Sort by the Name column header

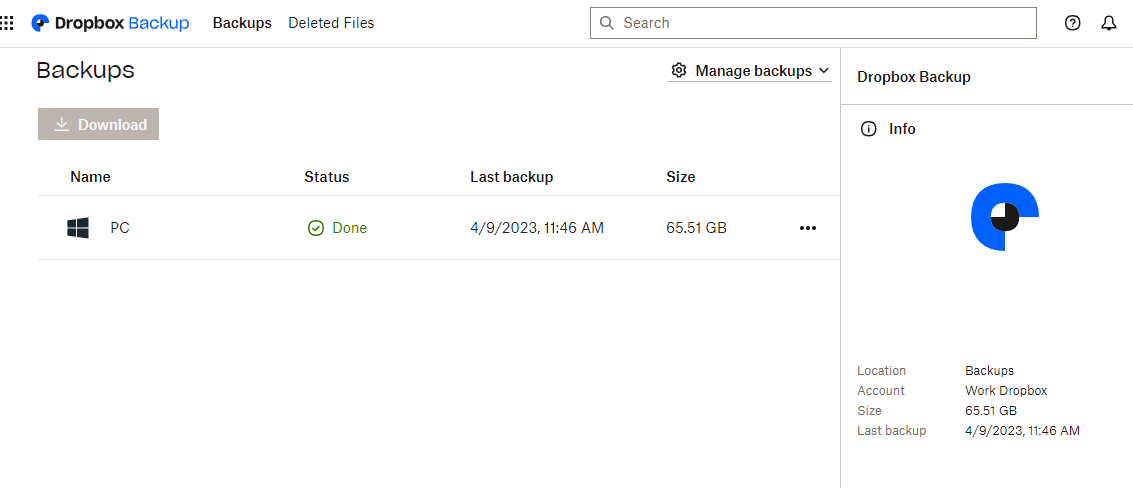[90, 177]
